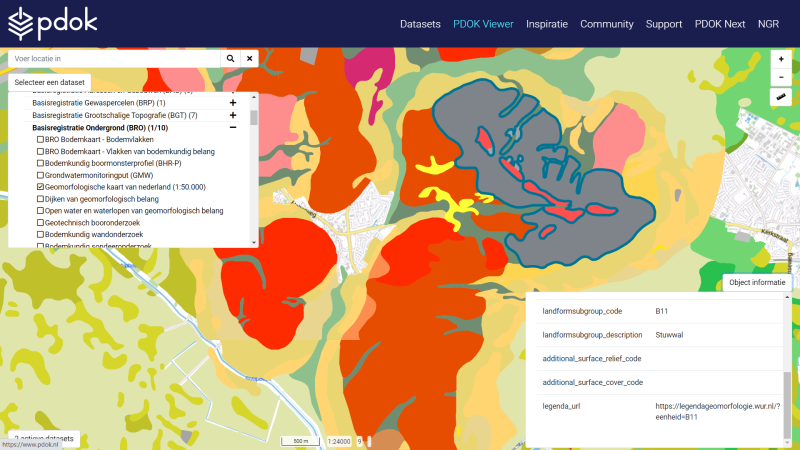Open the legendageomorfologie.wur.nl link
Viewport: 800px width, 450px height.
point(717,411)
